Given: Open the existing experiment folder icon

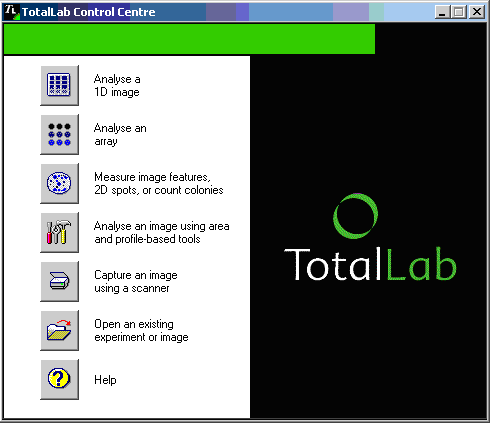Looking at the screenshot, I should coord(59,331).
